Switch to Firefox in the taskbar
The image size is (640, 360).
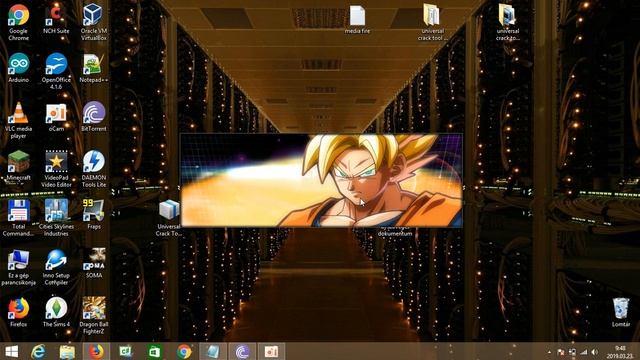point(96,351)
